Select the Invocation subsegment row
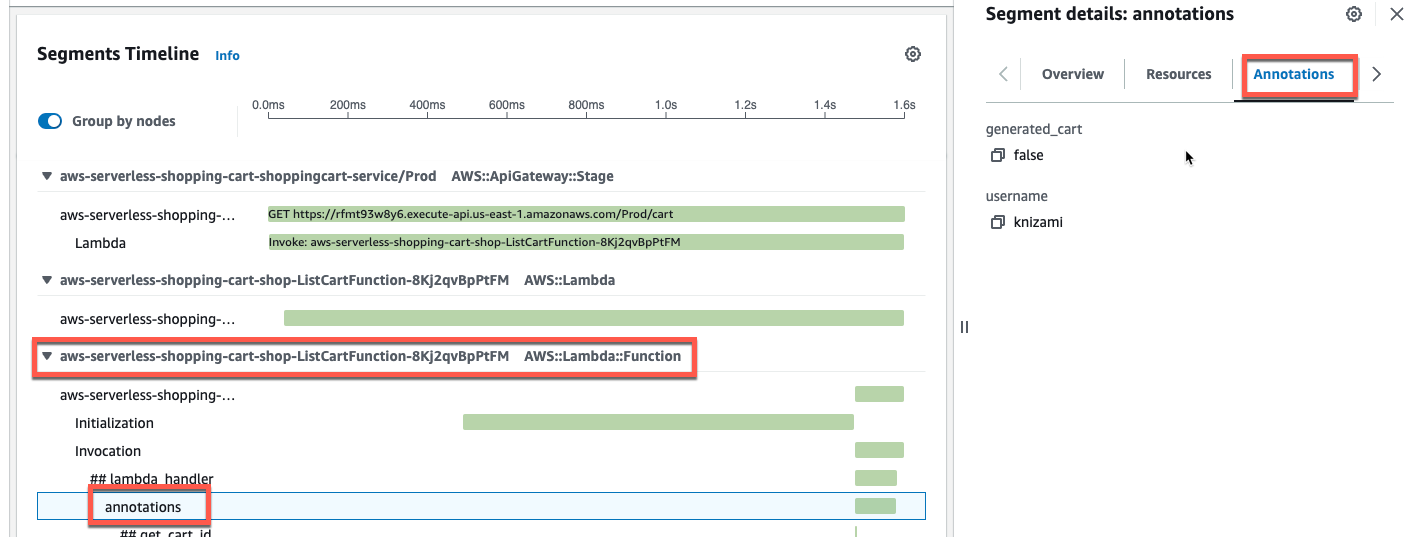Image resolution: width=1417 pixels, height=537 pixels. click(481, 451)
